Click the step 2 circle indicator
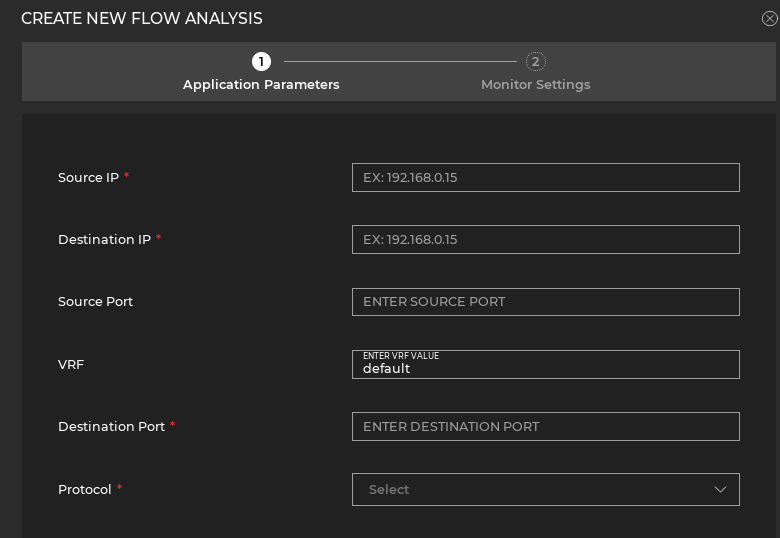Screen dimensions: 780x538 point(535,62)
